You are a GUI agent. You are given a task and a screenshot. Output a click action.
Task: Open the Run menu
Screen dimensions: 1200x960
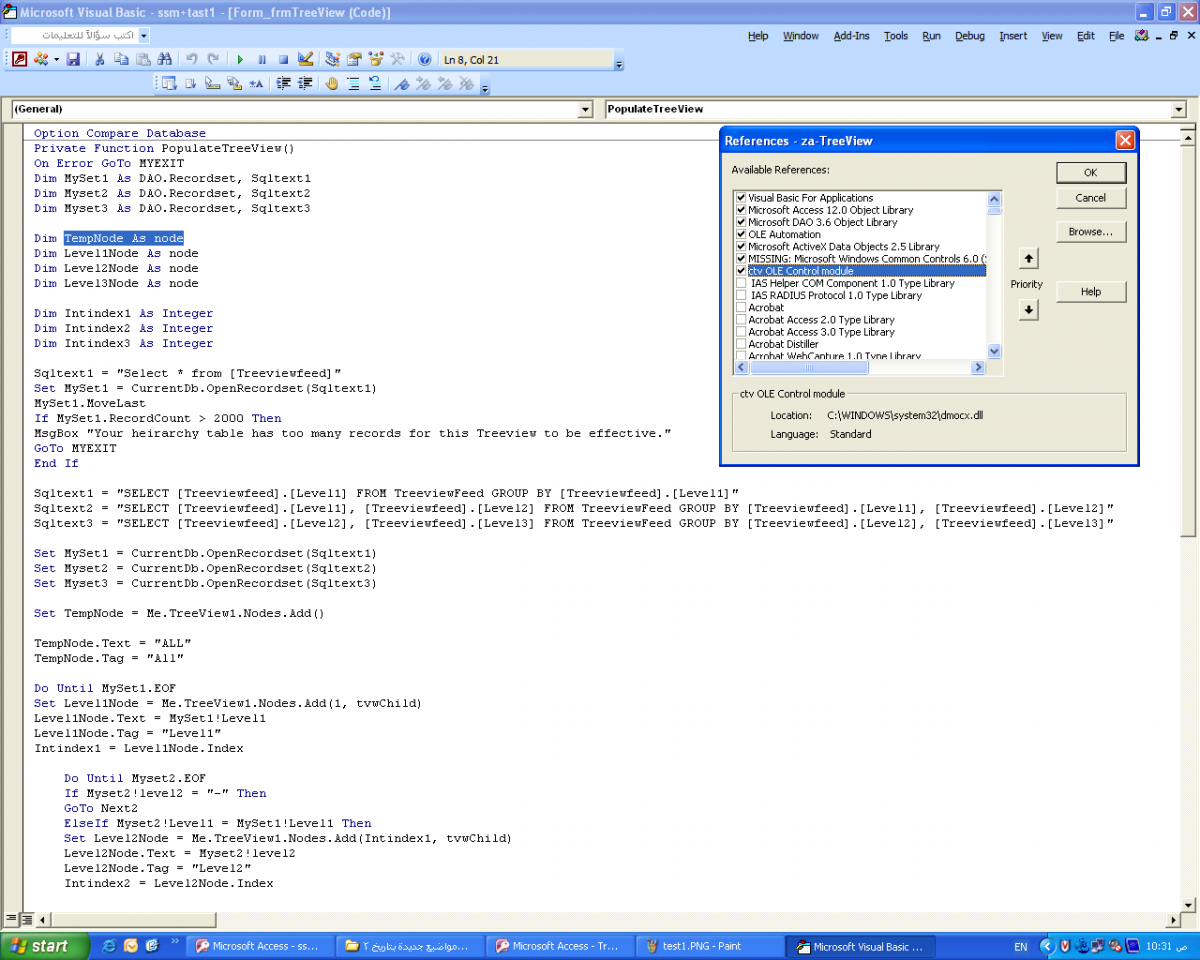click(x=931, y=36)
